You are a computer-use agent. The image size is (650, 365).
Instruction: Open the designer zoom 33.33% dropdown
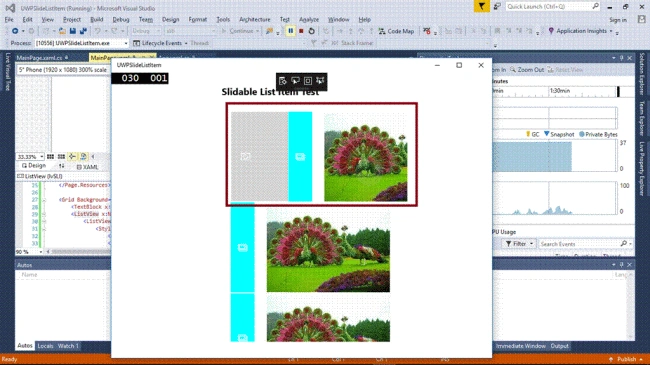click(41, 157)
